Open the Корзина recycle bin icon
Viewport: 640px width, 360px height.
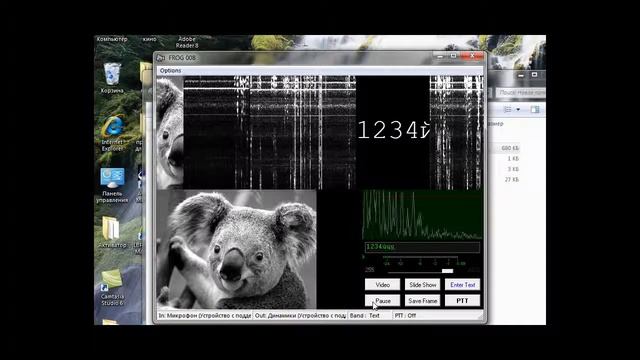click(112, 78)
